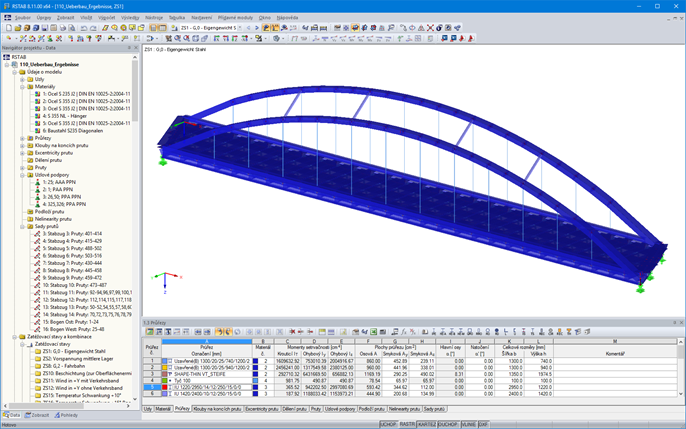Viewport: 686px width, 429px height.
Task: Switch to Pohledy navigator tab
Action: 66,415
